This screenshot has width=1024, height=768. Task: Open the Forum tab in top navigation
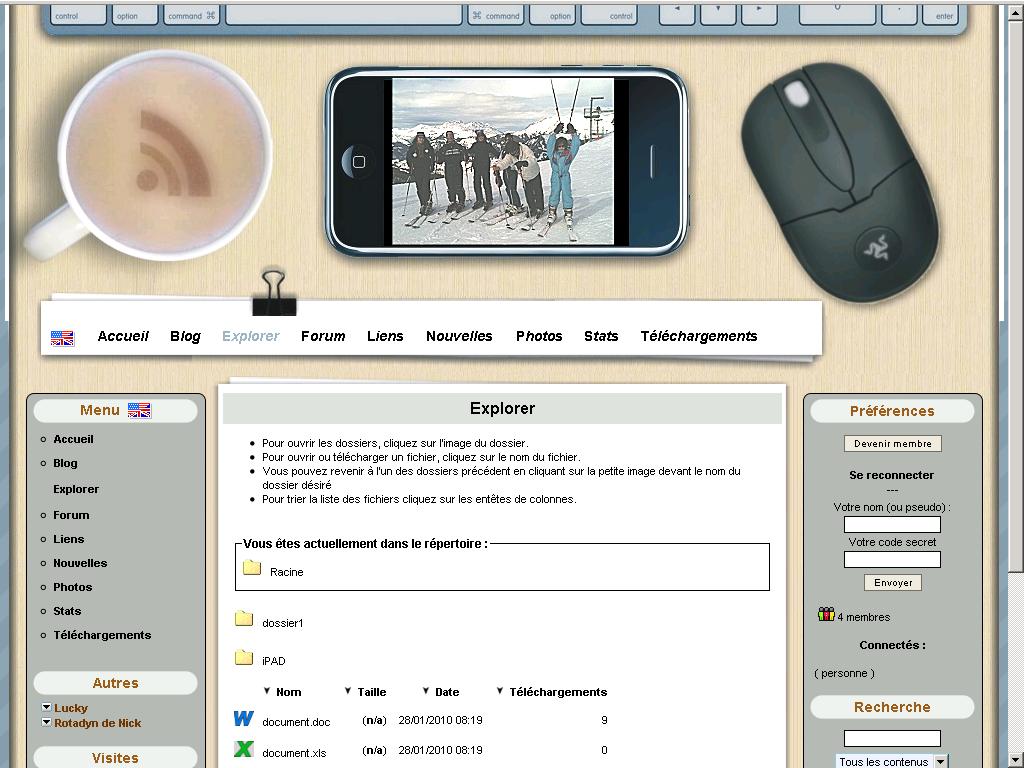tap(323, 336)
